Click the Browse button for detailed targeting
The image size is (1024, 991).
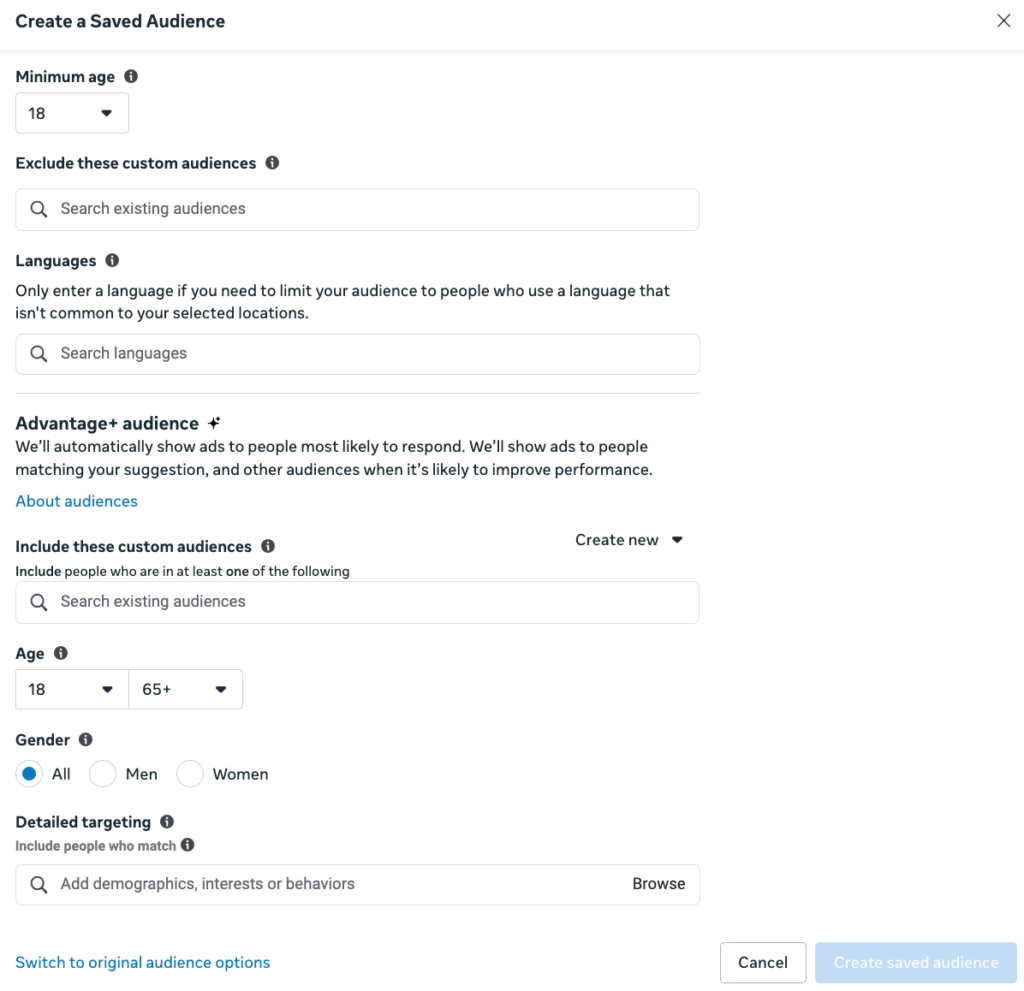[x=659, y=884]
